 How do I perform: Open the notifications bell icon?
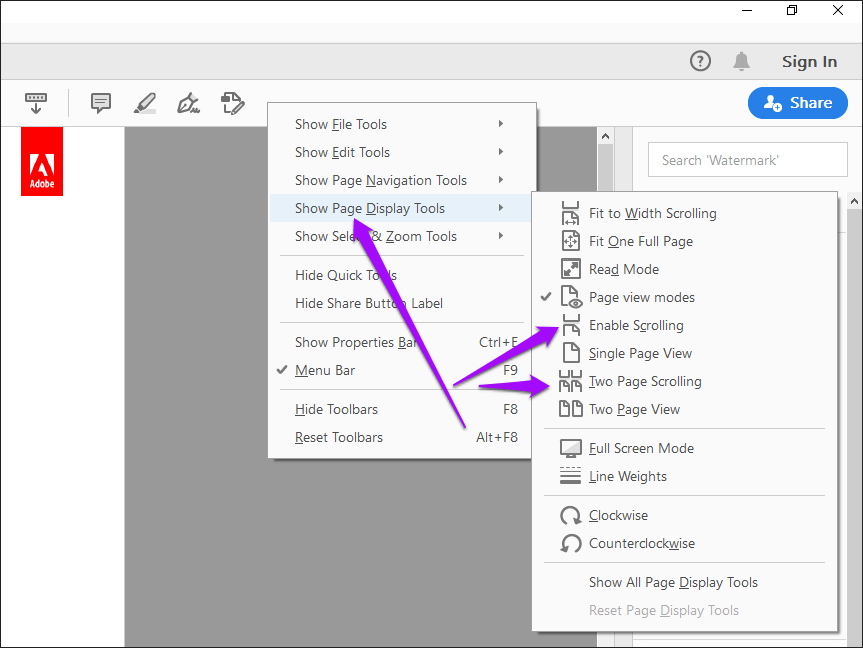(x=741, y=61)
